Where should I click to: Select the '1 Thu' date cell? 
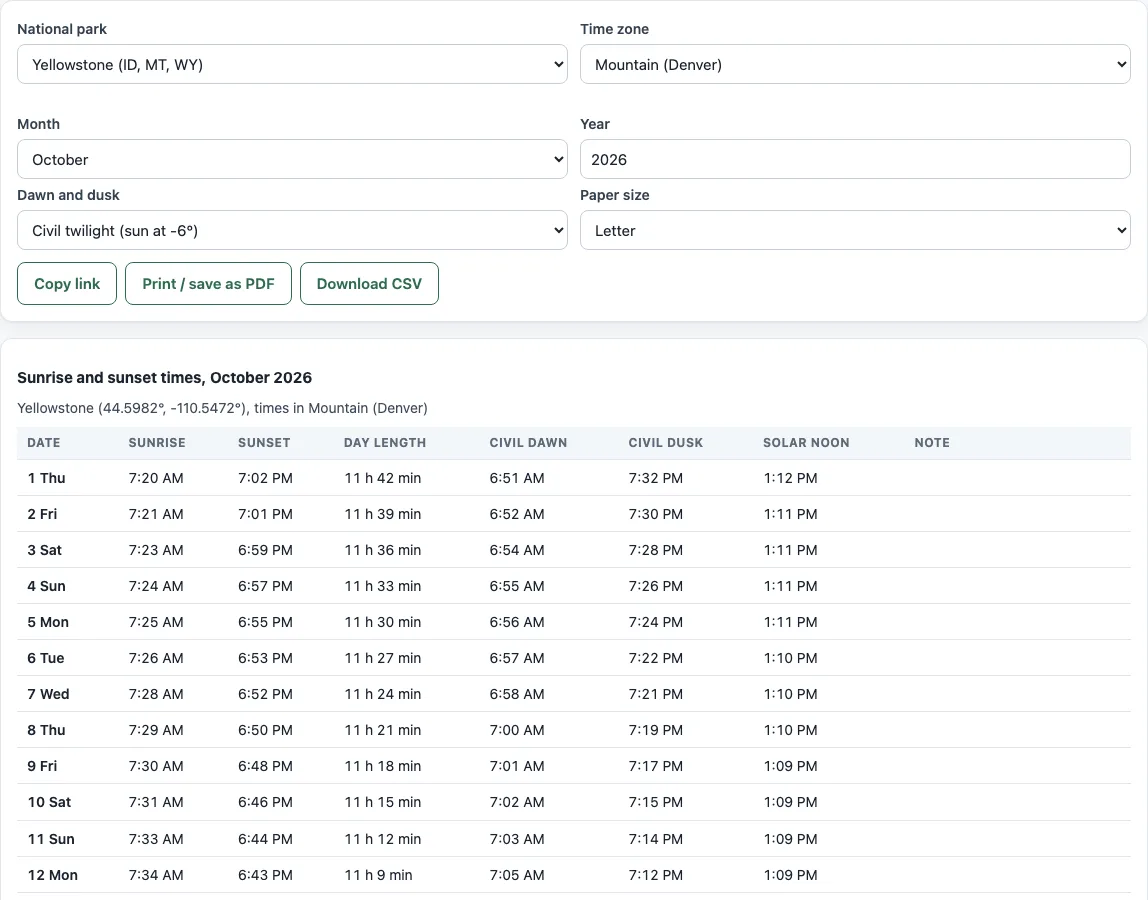[x=47, y=478]
